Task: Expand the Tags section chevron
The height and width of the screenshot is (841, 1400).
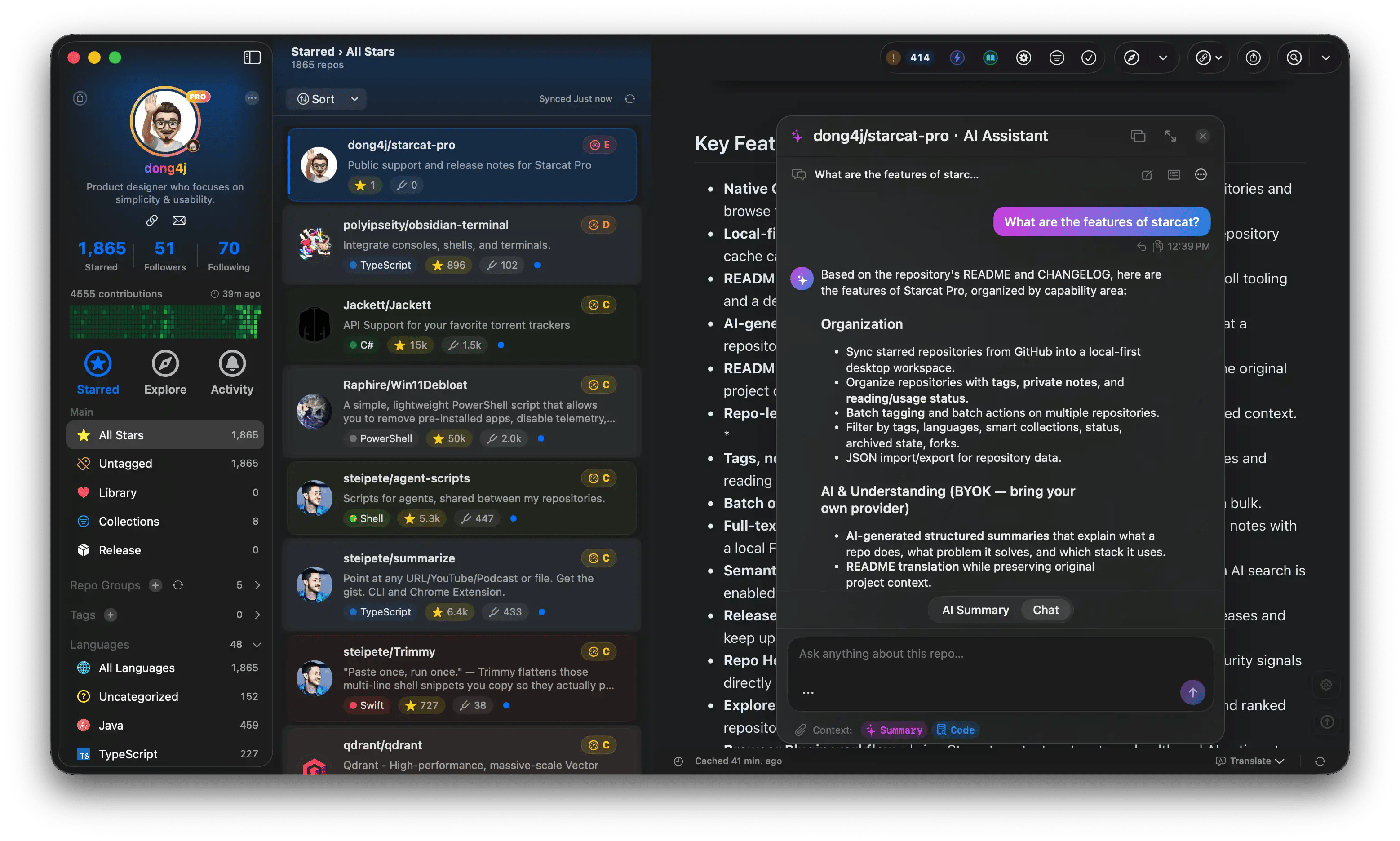Action: [257, 615]
